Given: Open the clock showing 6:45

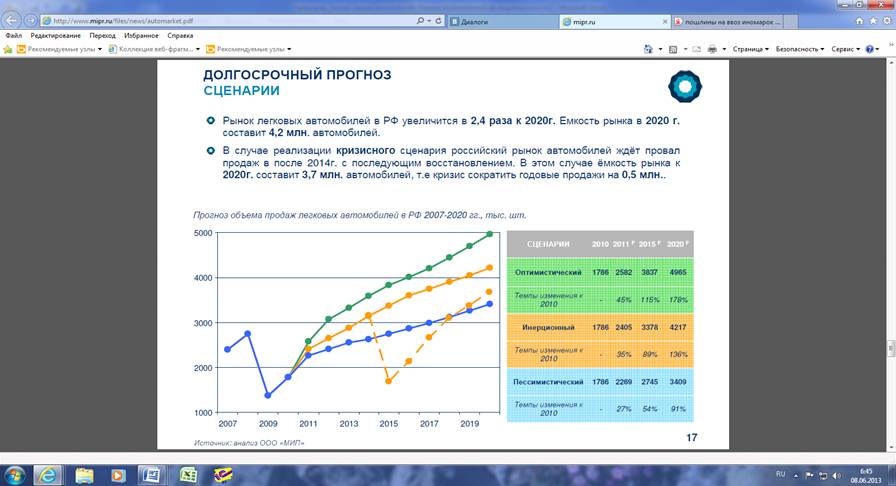Looking at the screenshot, I should point(866,476).
